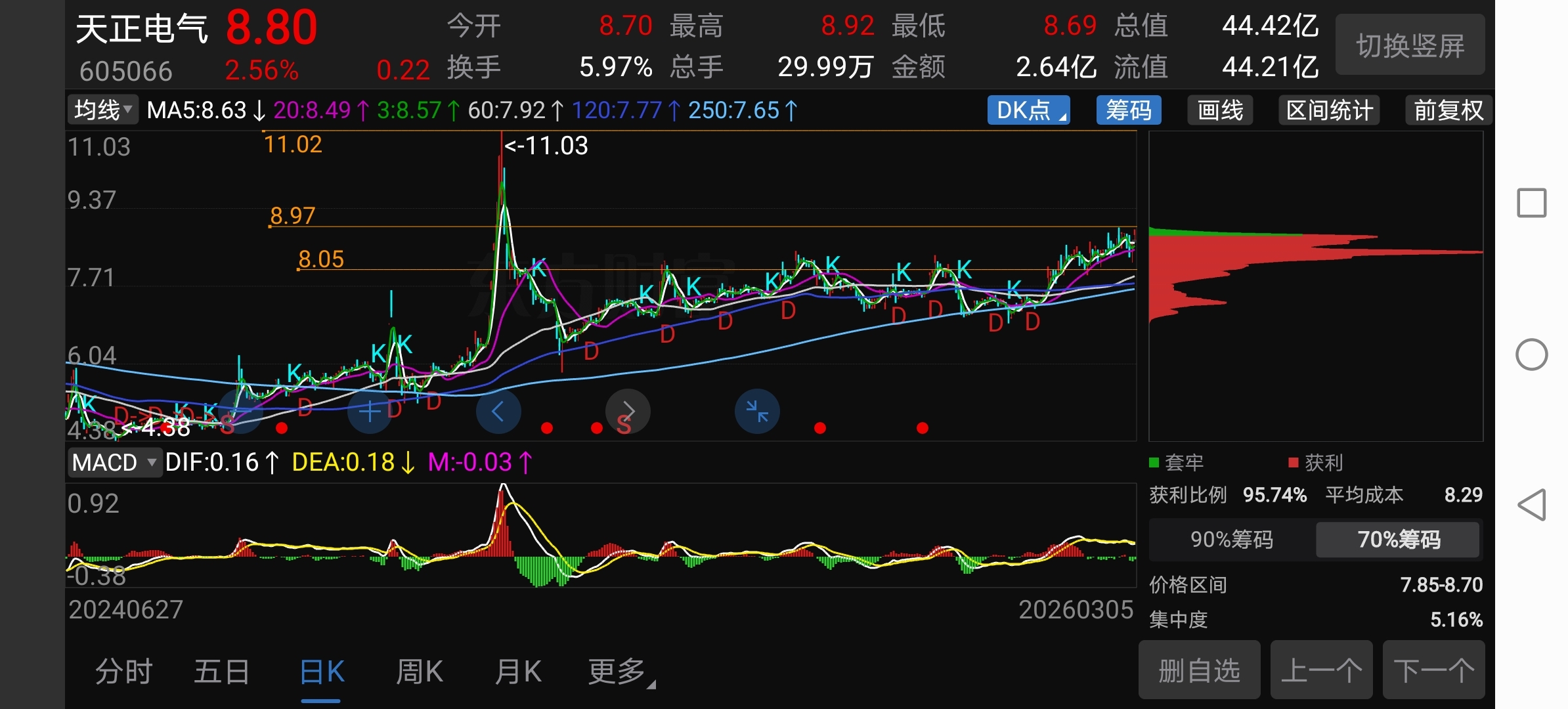Tap the Android home circle button

(x=1531, y=354)
